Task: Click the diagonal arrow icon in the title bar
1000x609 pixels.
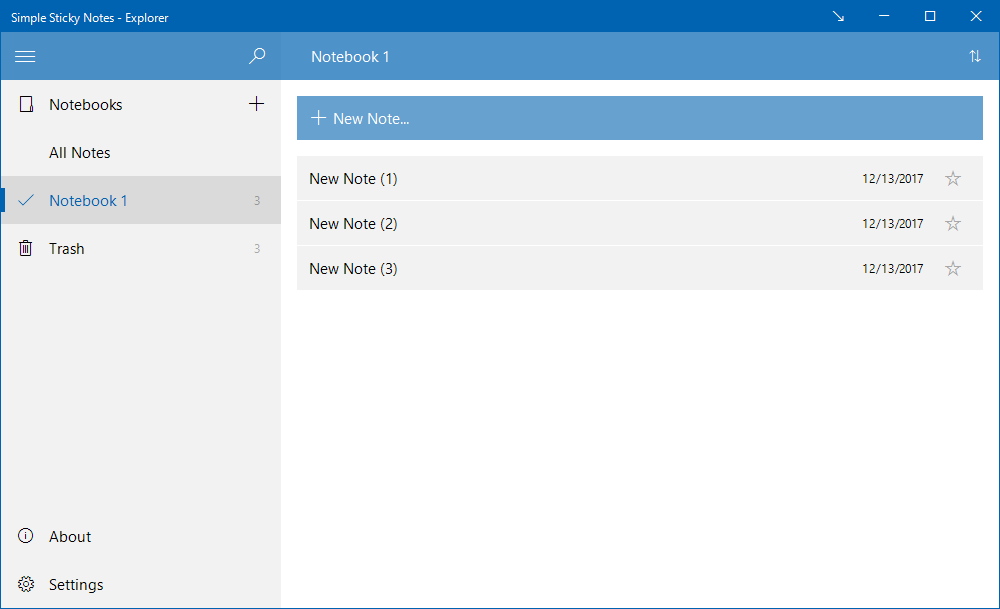Action: pos(838,16)
